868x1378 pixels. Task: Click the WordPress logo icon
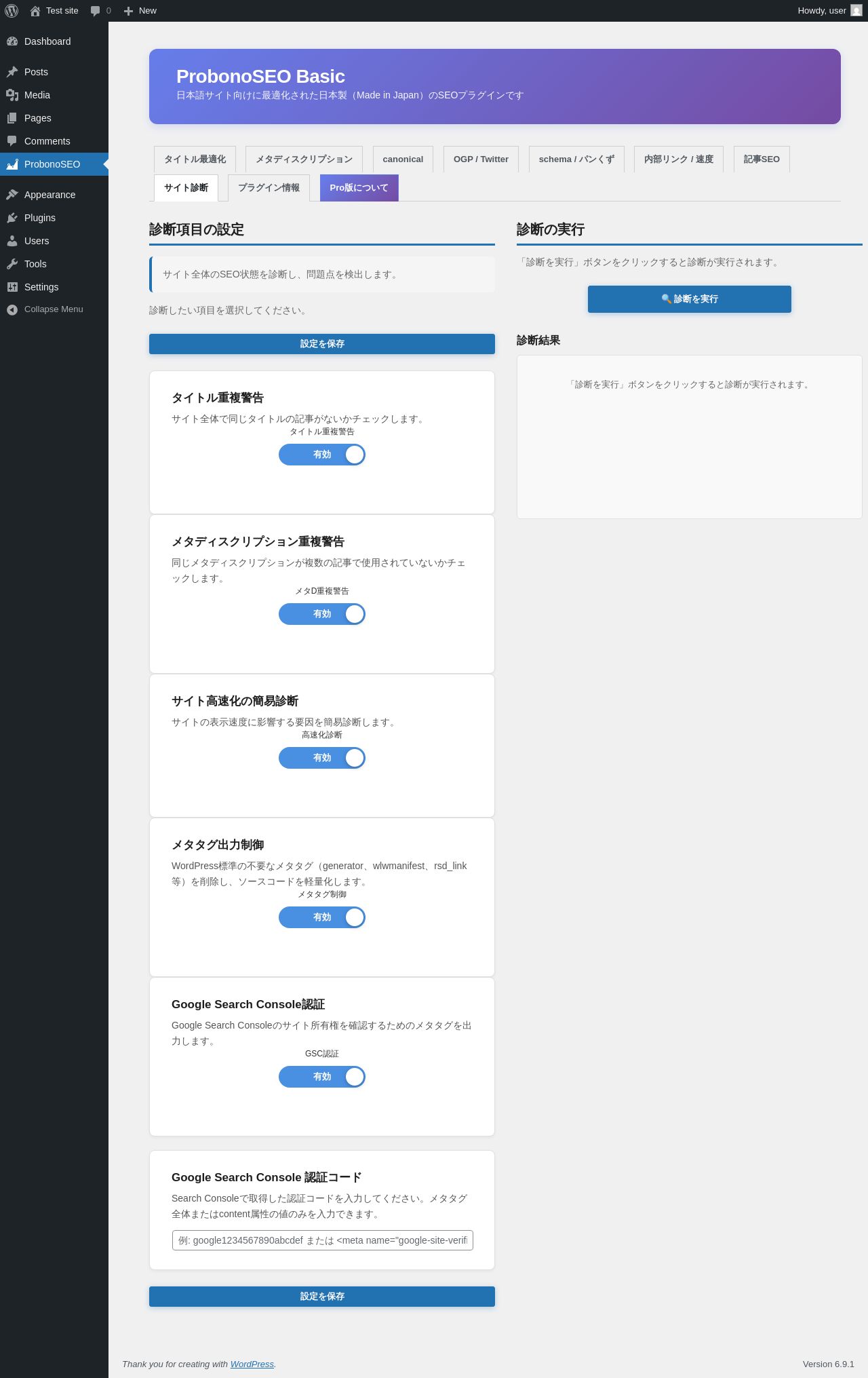[x=12, y=11]
